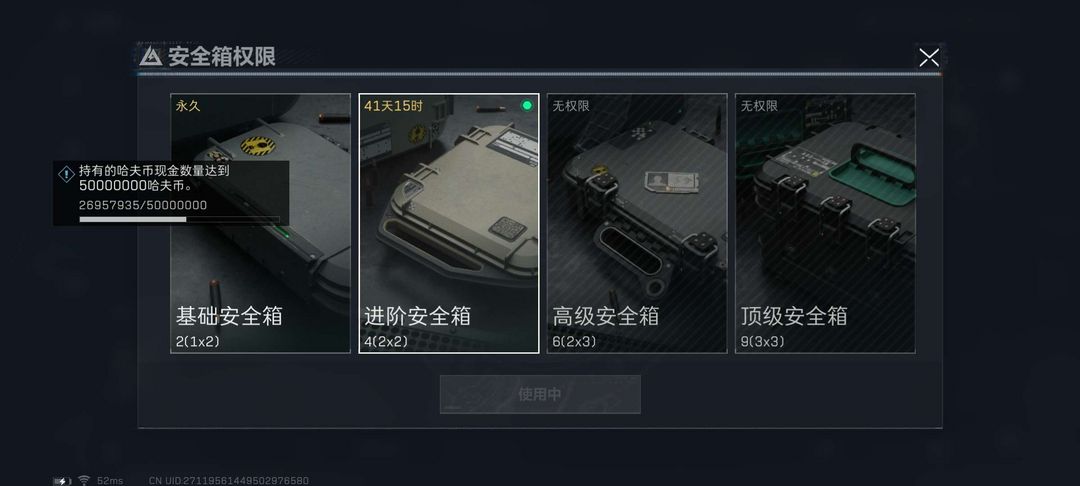Screen dimensions: 1080x486
Task: Click 无权限 label on 顶级安全箱
Action: click(x=760, y=106)
